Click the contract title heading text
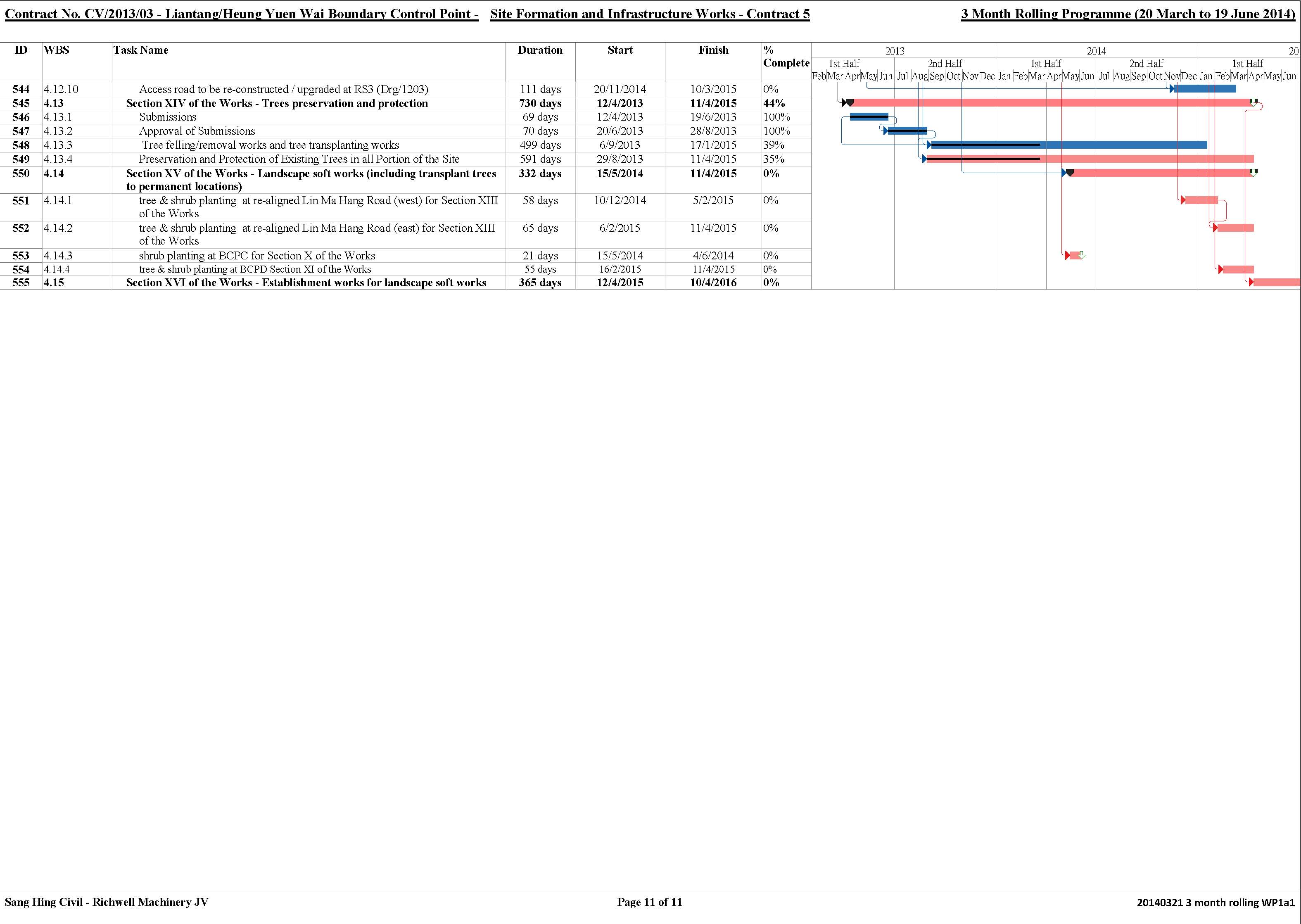 (x=407, y=14)
